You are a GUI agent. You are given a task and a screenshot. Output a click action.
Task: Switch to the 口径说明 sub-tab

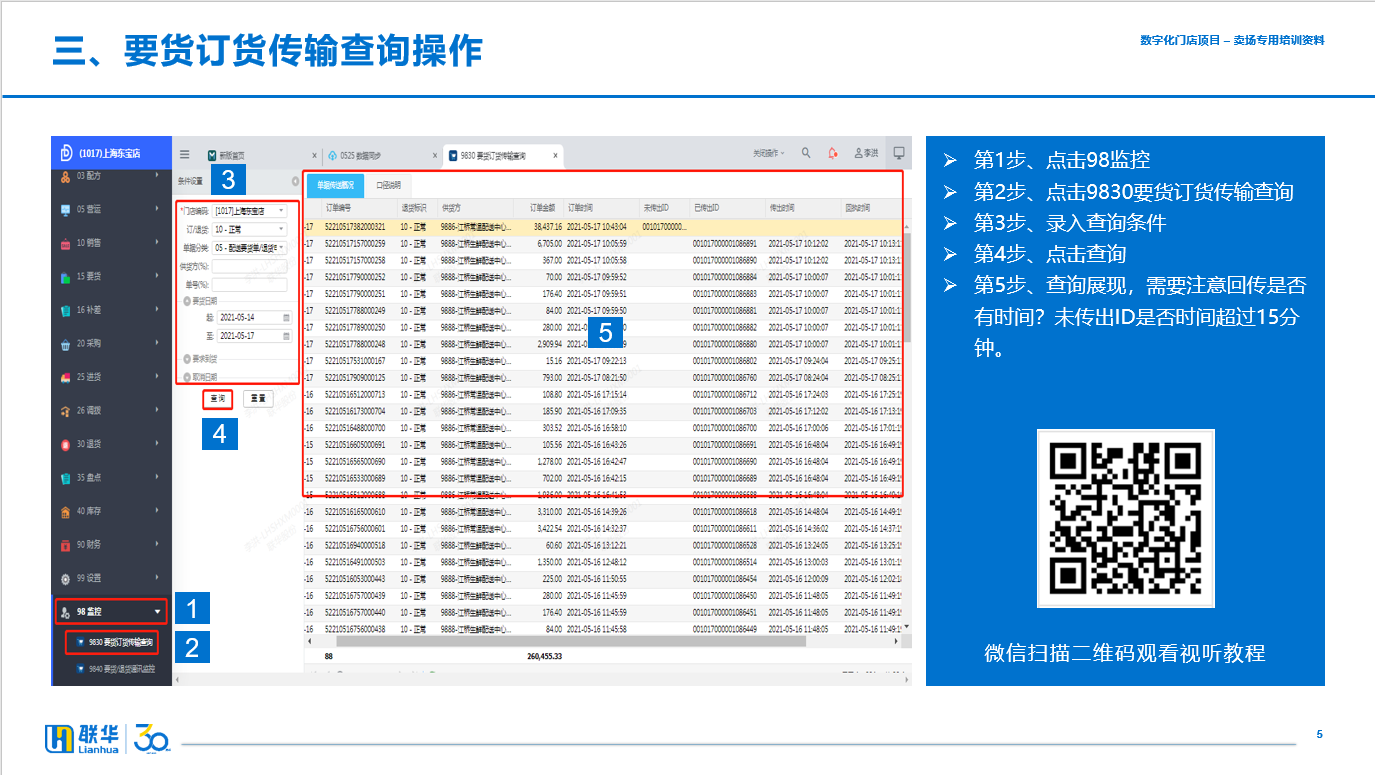click(x=388, y=185)
